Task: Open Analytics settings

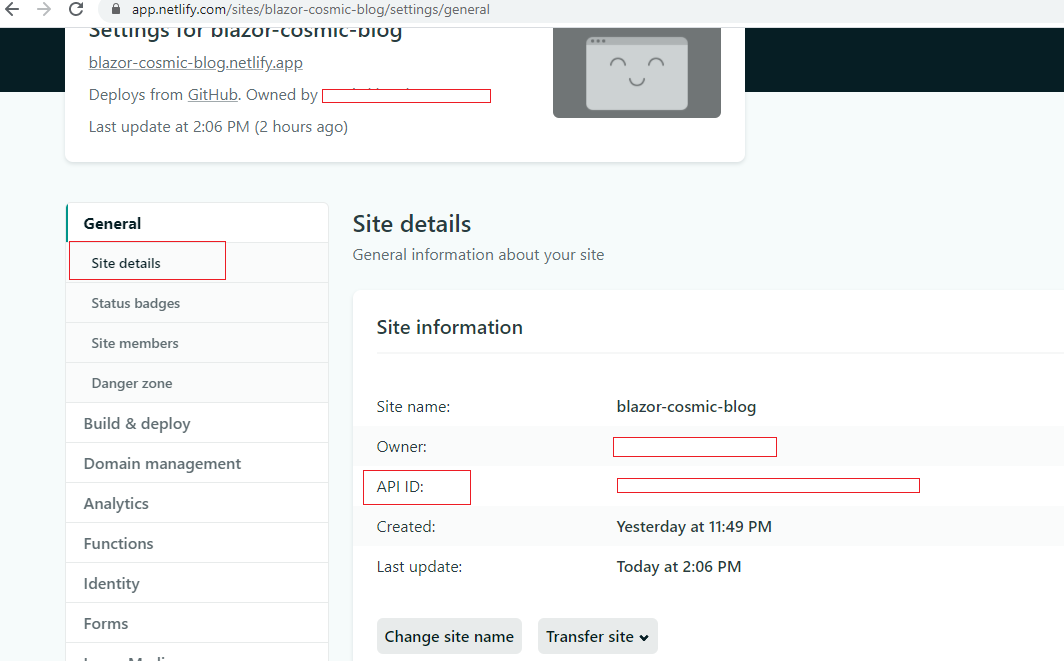Action: click(197, 504)
